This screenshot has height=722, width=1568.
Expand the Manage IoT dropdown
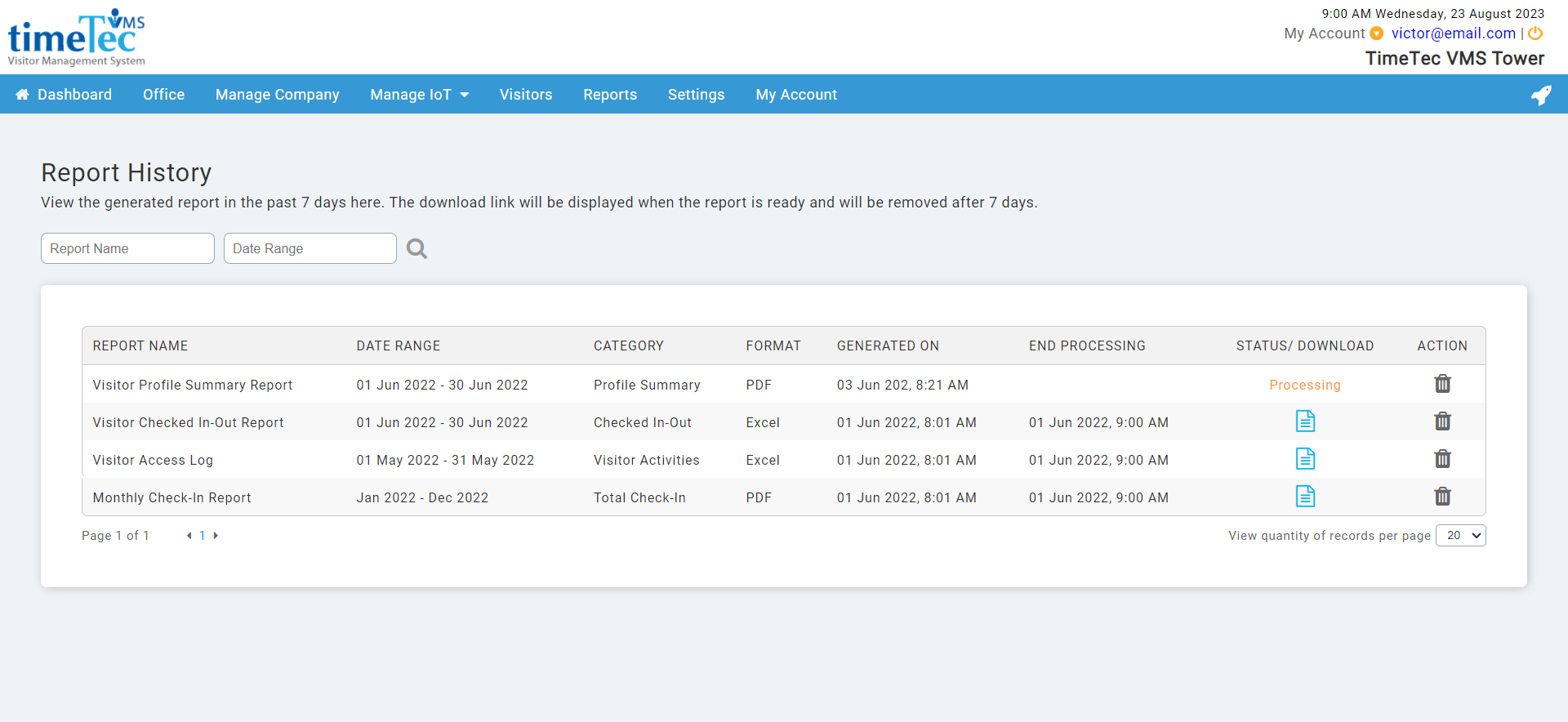point(420,95)
